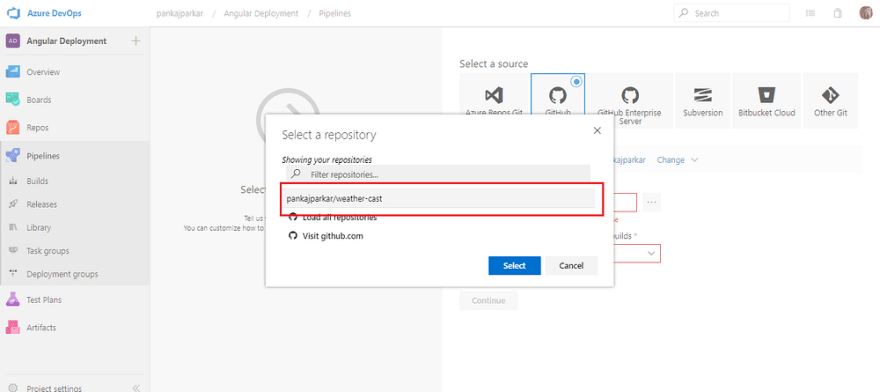Click the search magnifier in Filter repositories
The image size is (880, 392).
296,174
